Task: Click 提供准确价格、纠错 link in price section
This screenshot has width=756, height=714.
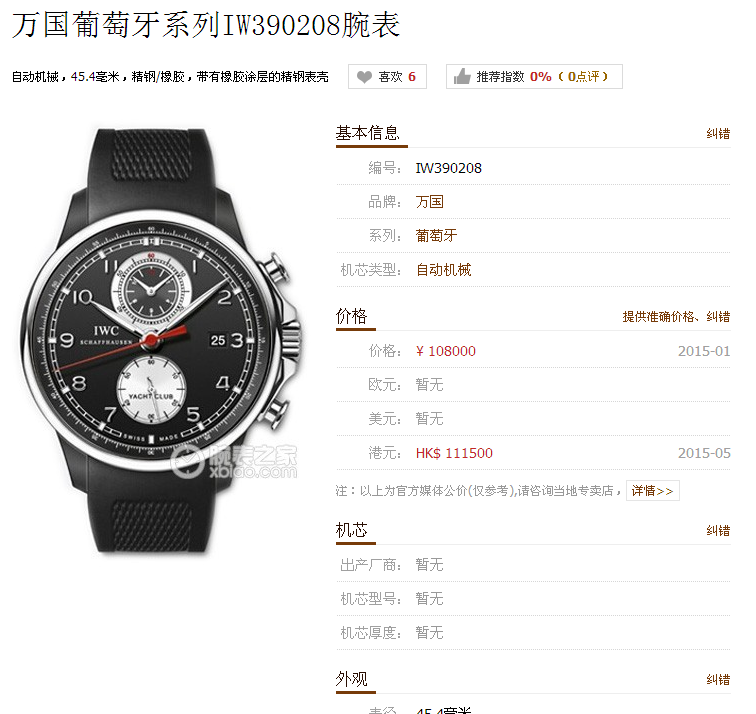Action: (676, 317)
